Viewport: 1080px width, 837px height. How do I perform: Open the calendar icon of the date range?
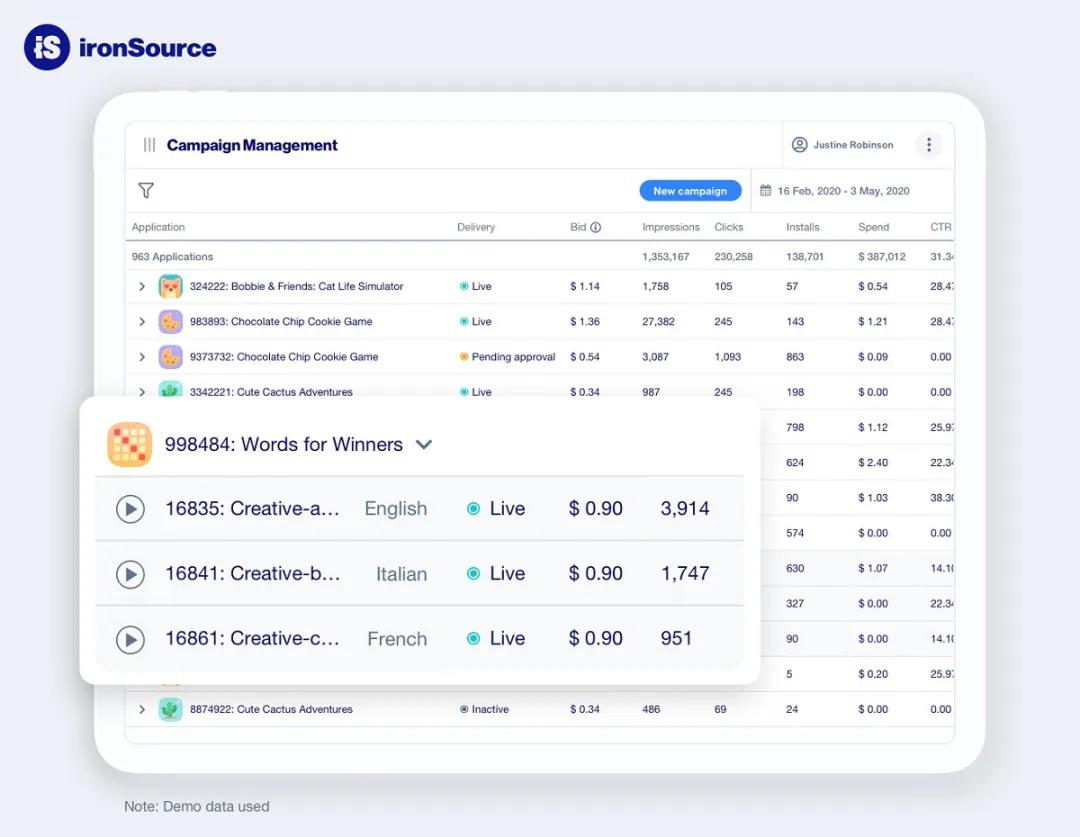[765, 190]
